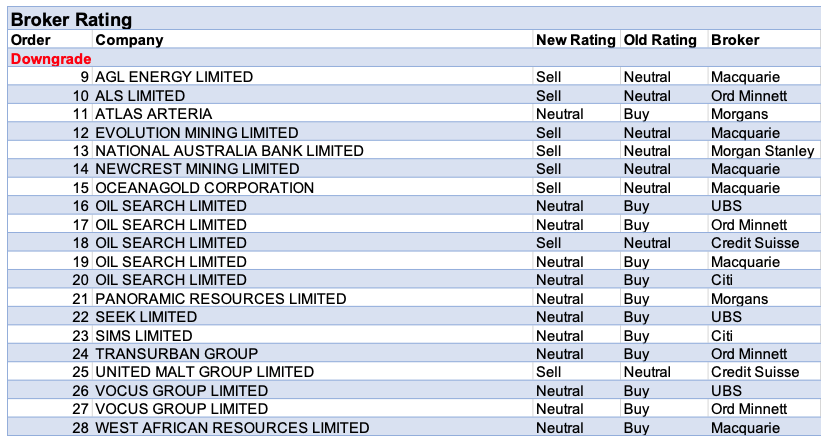Click the SEEK LIMITED company cell
The height and width of the screenshot is (443, 827).
click(x=146, y=317)
